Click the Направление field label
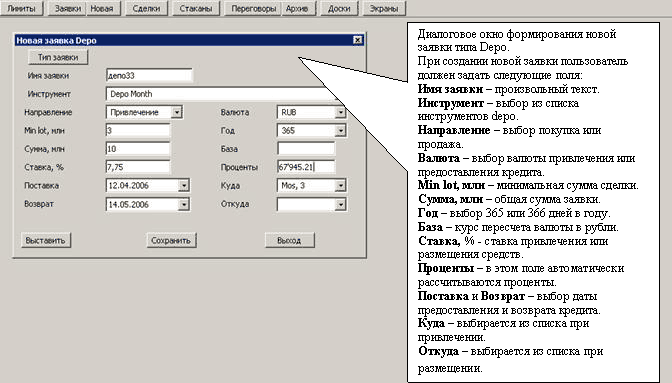 (48, 112)
